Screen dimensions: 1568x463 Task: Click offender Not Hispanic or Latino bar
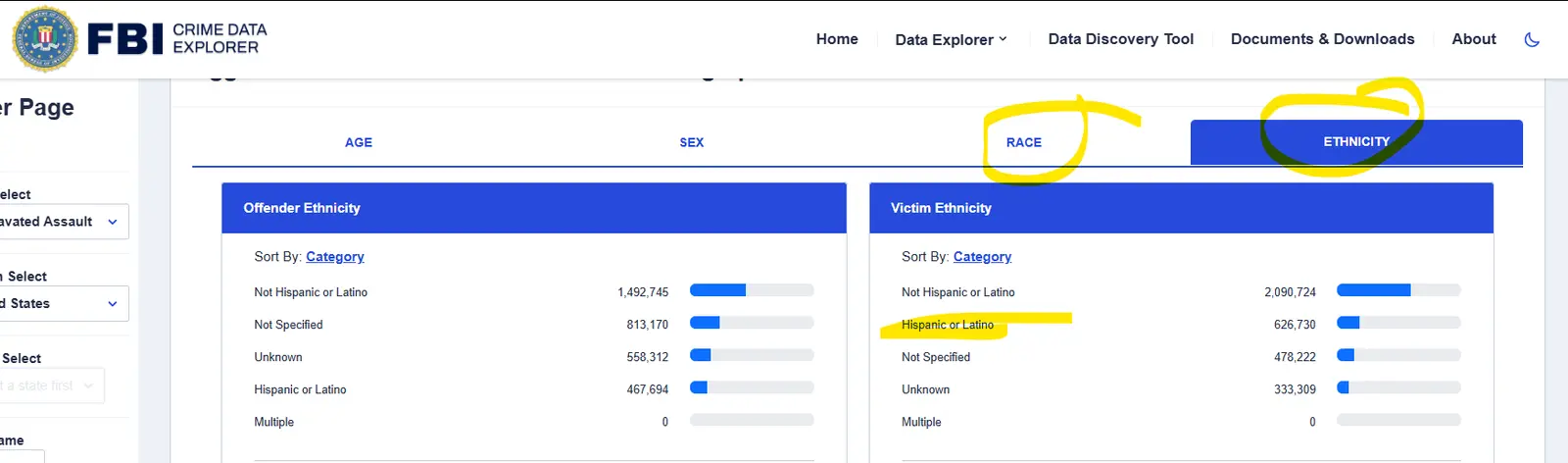(x=751, y=290)
